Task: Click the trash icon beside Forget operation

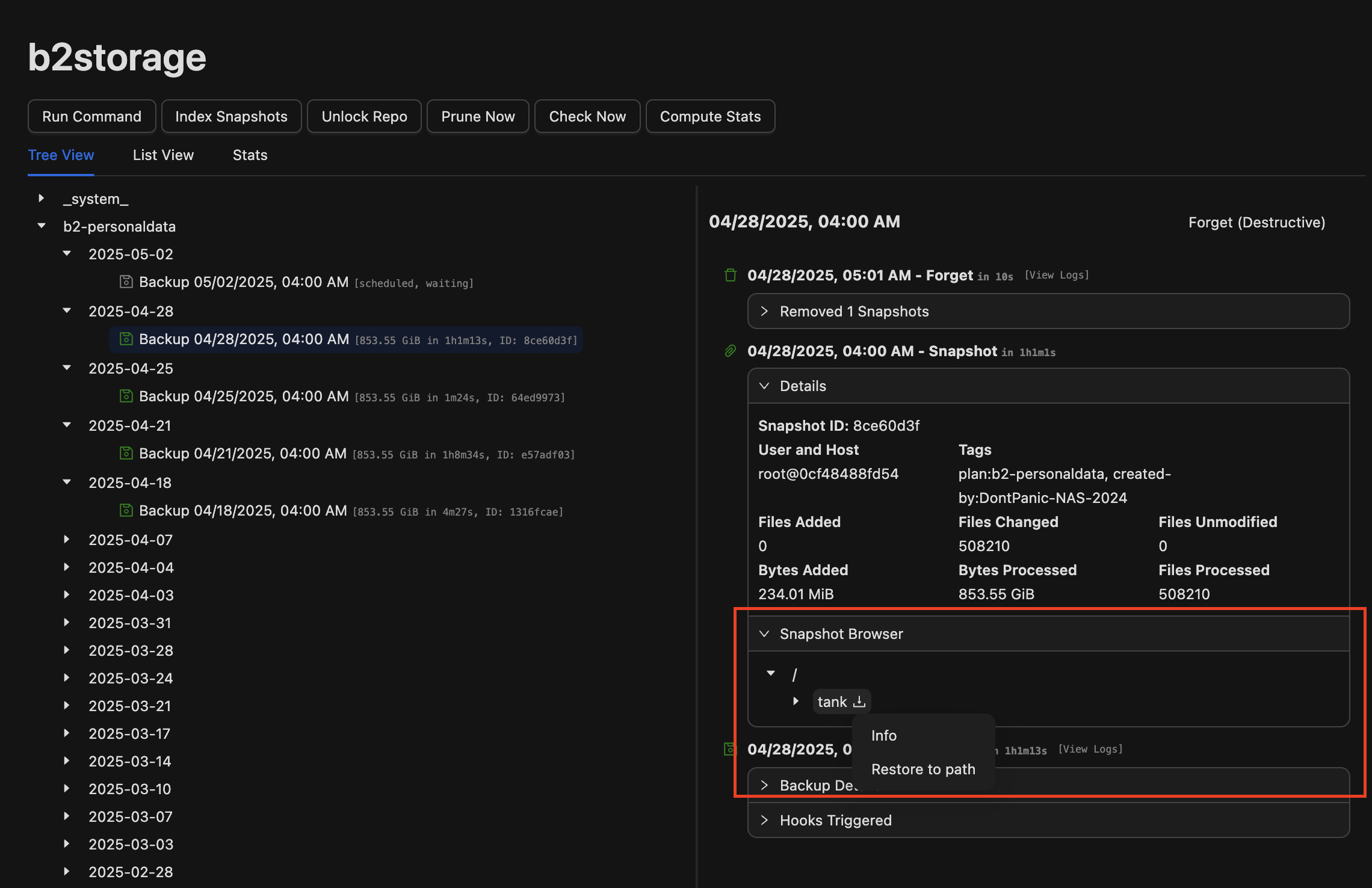Action: point(731,276)
